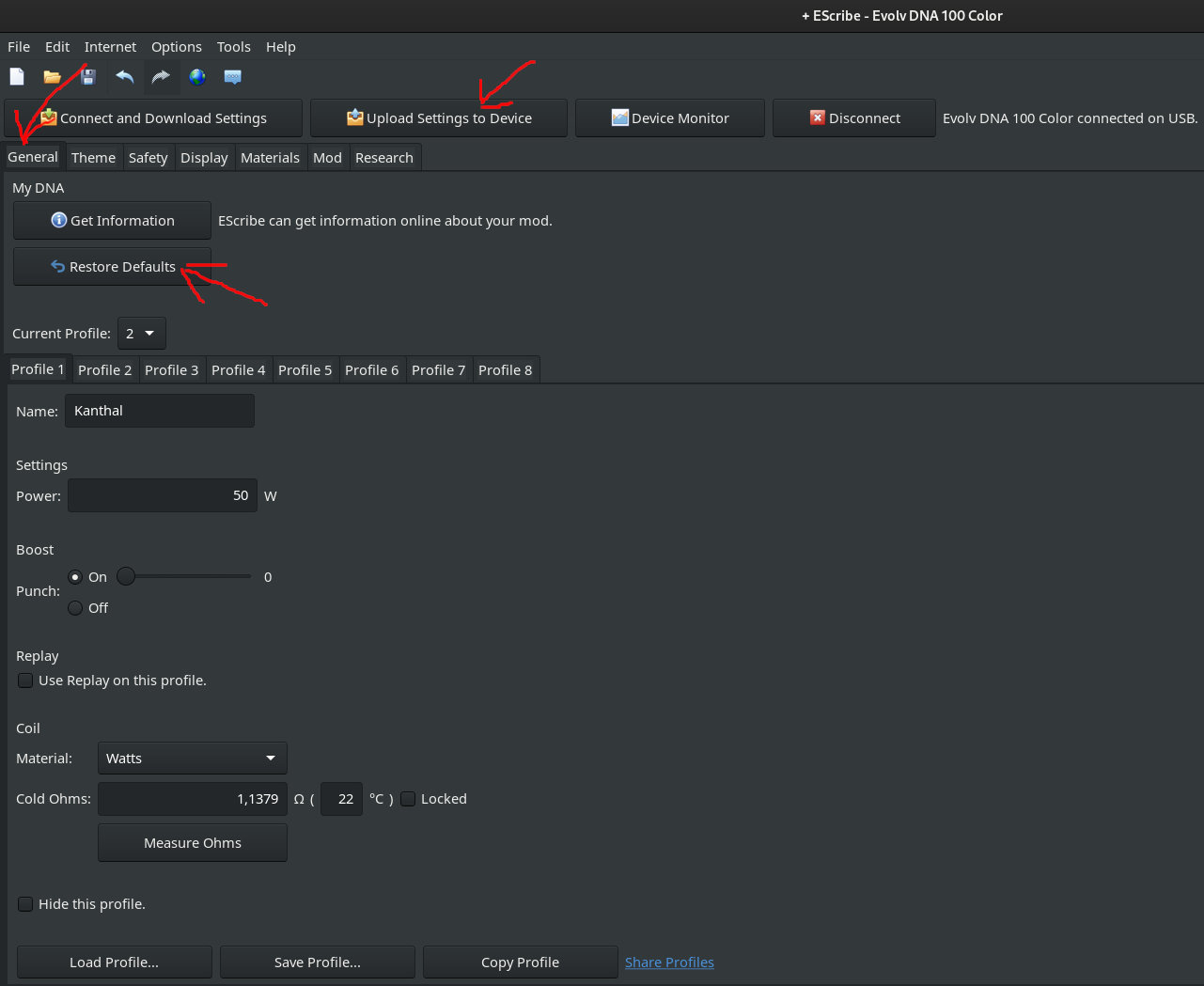The height and width of the screenshot is (986, 1204).
Task: Expand the coil Material dropdown
Action: click(192, 759)
